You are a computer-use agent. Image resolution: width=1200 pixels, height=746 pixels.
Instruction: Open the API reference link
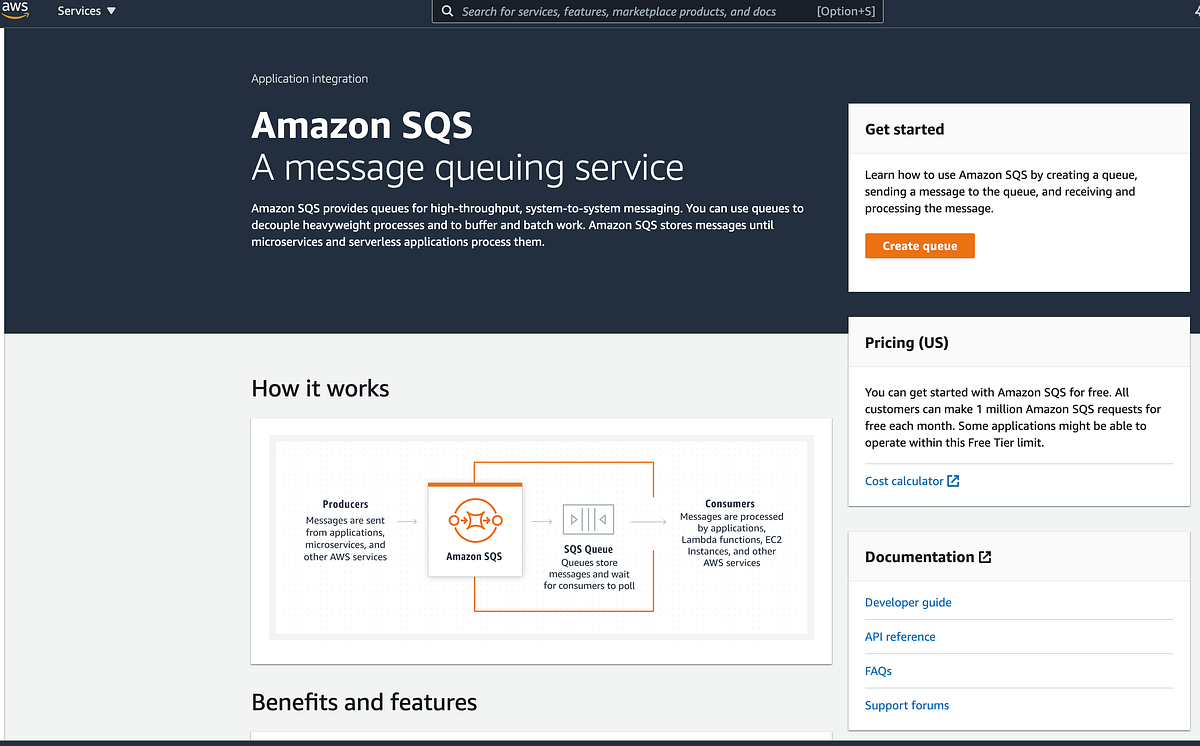pyautogui.click(x=900, y=636)
